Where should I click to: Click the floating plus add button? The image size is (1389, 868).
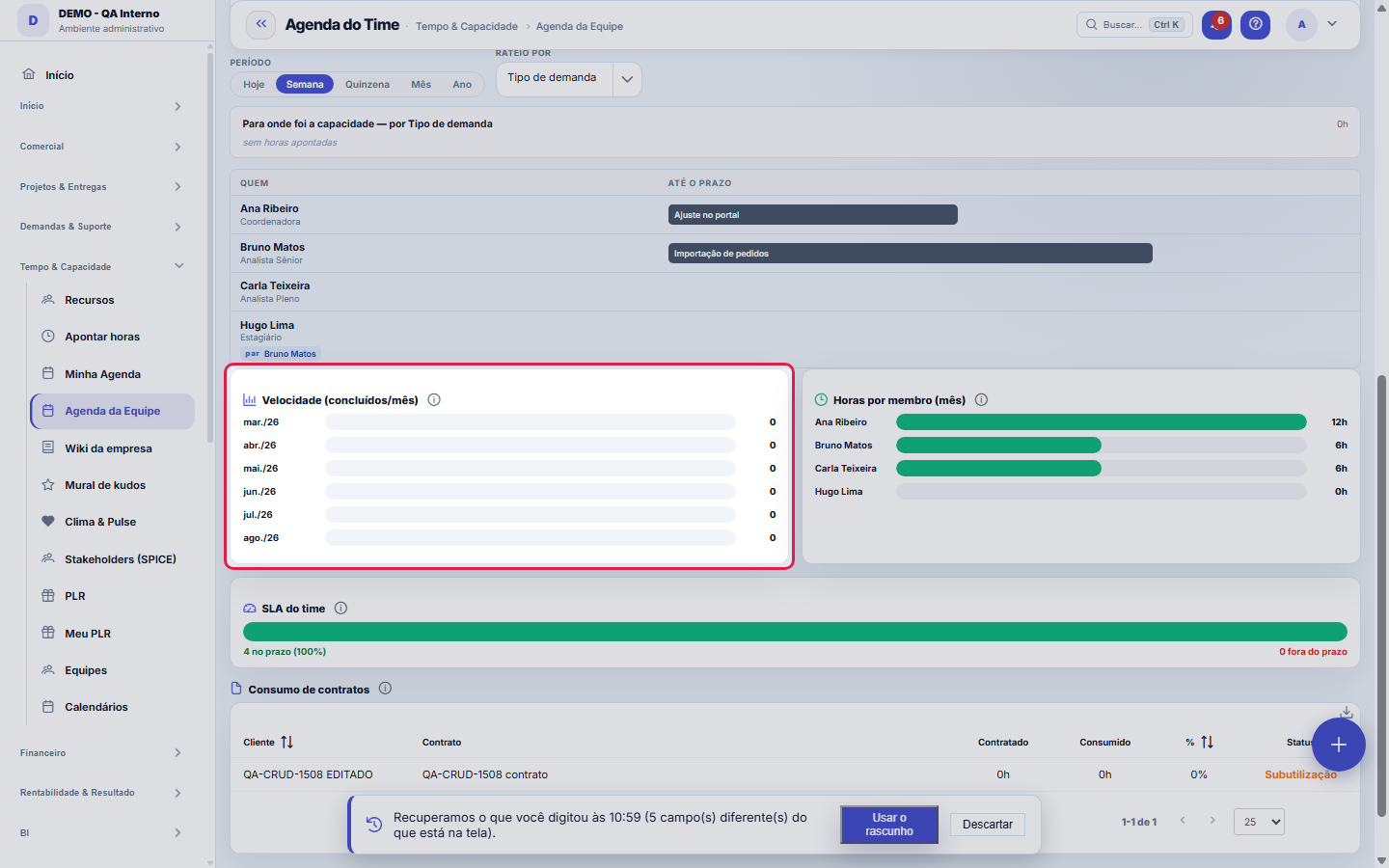1338,745
